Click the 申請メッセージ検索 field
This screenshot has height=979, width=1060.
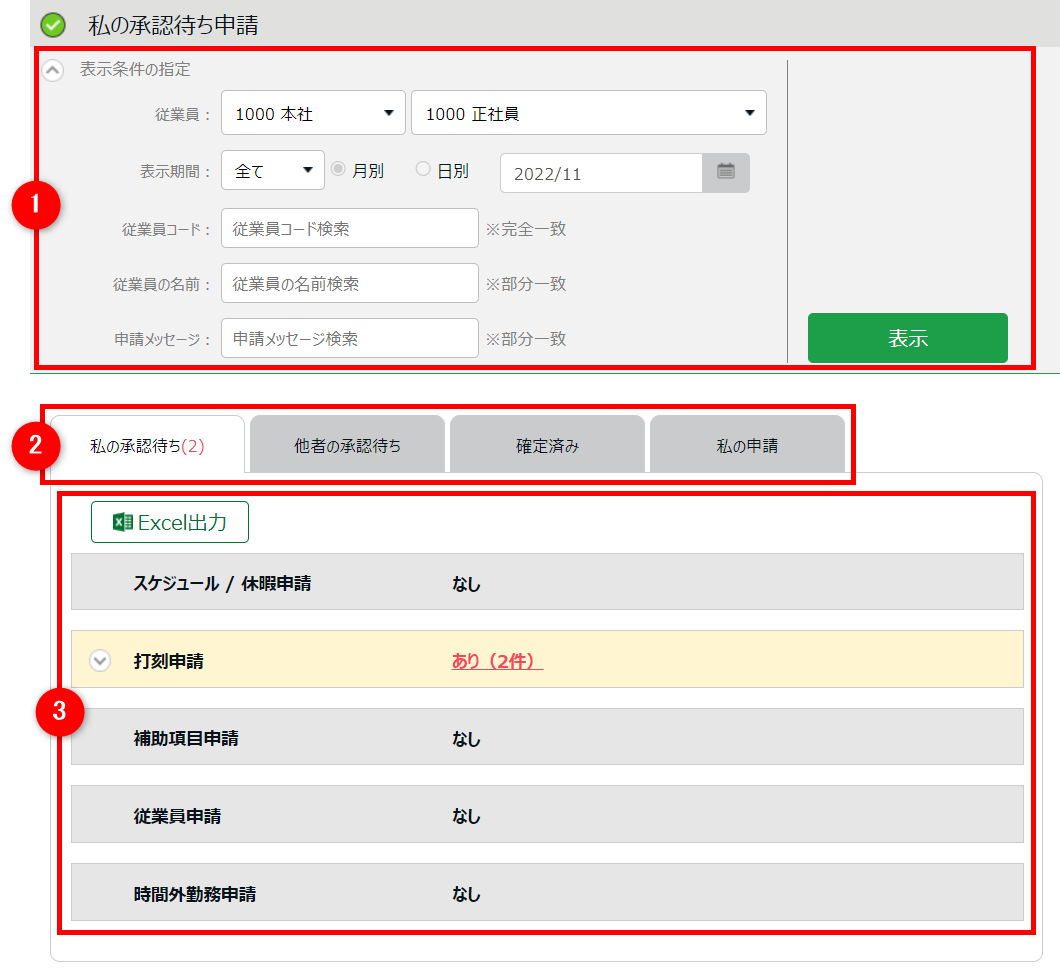349,339
